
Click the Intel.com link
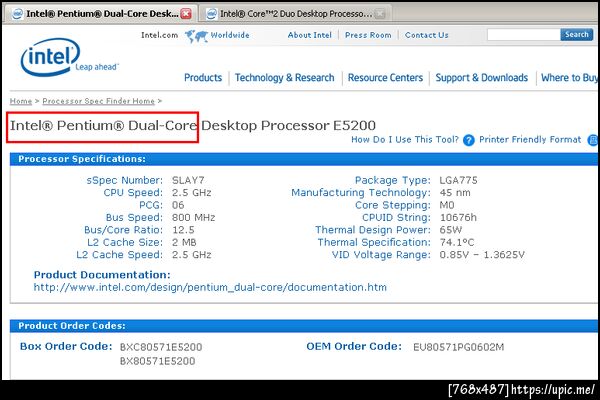(160, 35)
